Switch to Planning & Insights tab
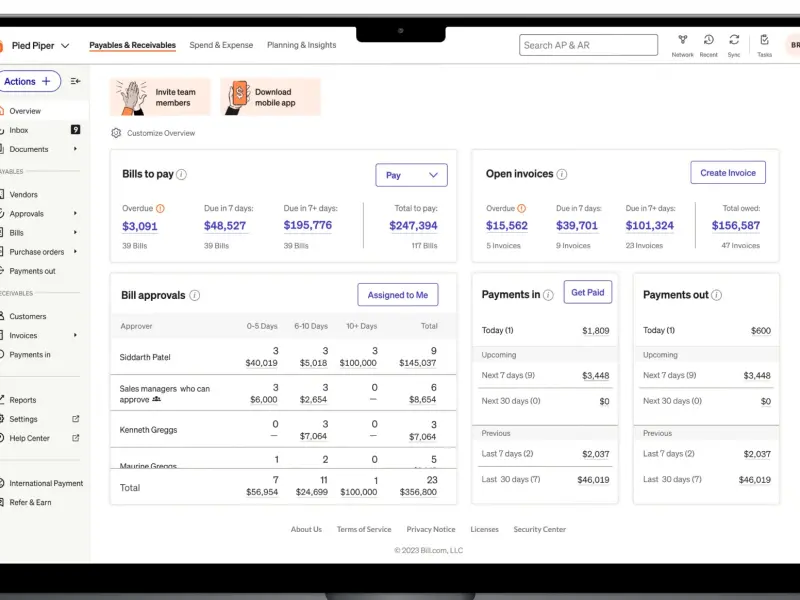This screenshot has height=600, width=800. point(302,45)
